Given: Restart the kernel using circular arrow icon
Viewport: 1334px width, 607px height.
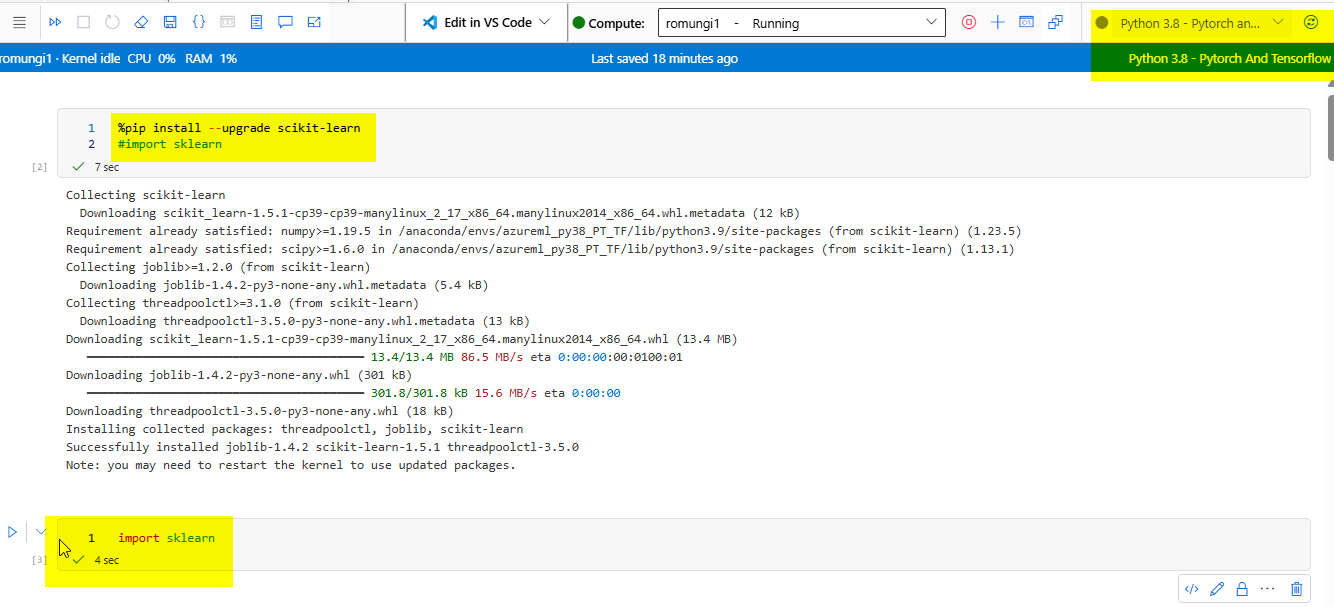Looking at the screenshot, I should (112, 22).
